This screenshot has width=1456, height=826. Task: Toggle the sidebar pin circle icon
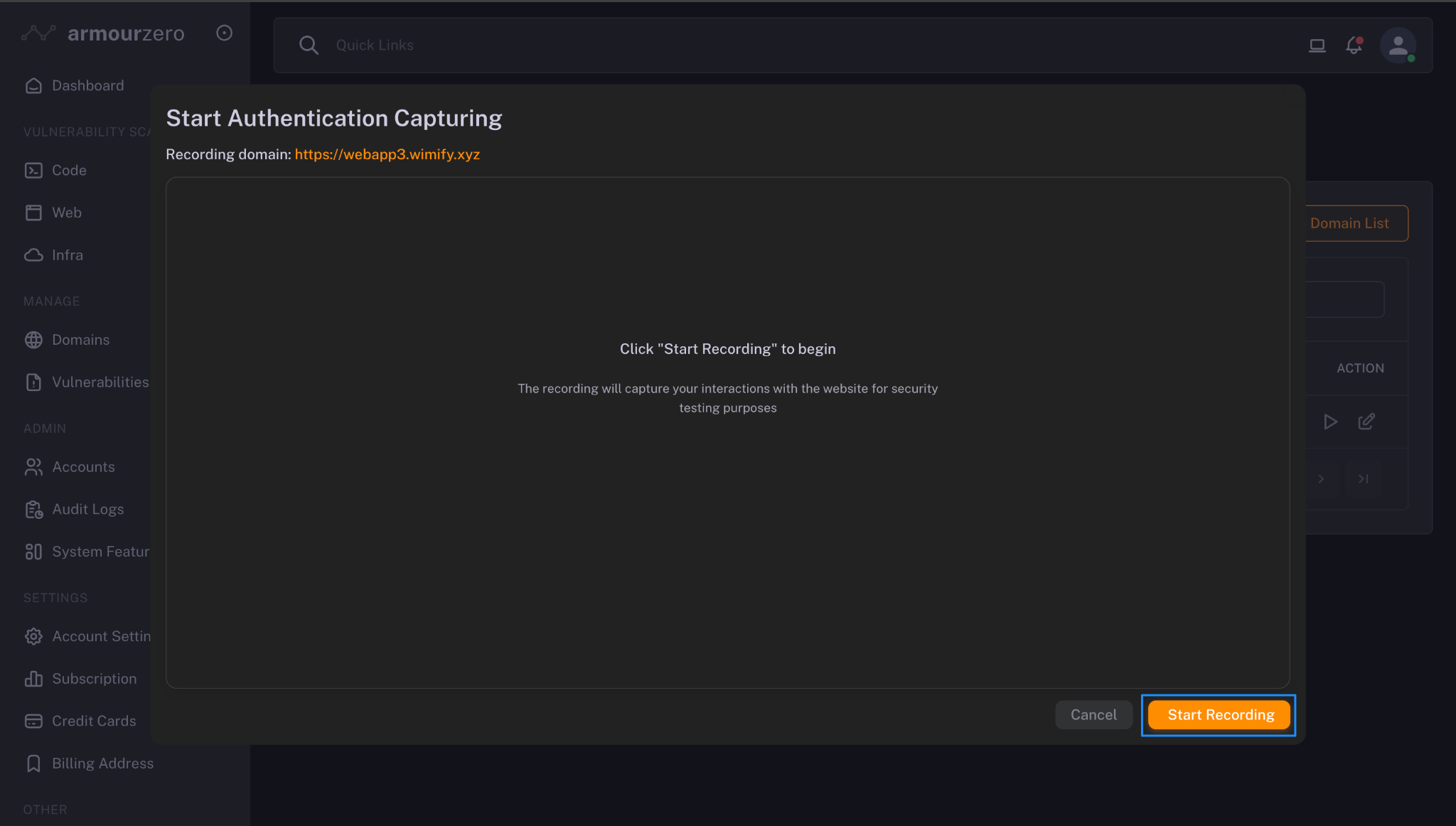tap(224, 33)
